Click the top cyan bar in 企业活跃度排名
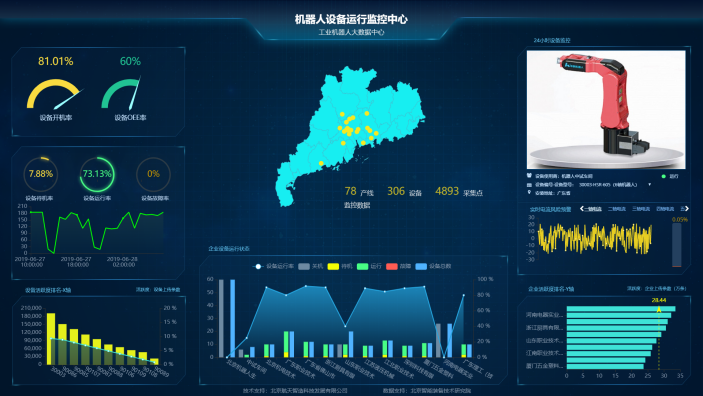This screenshot has width=703, height=396. click(621, 309)
